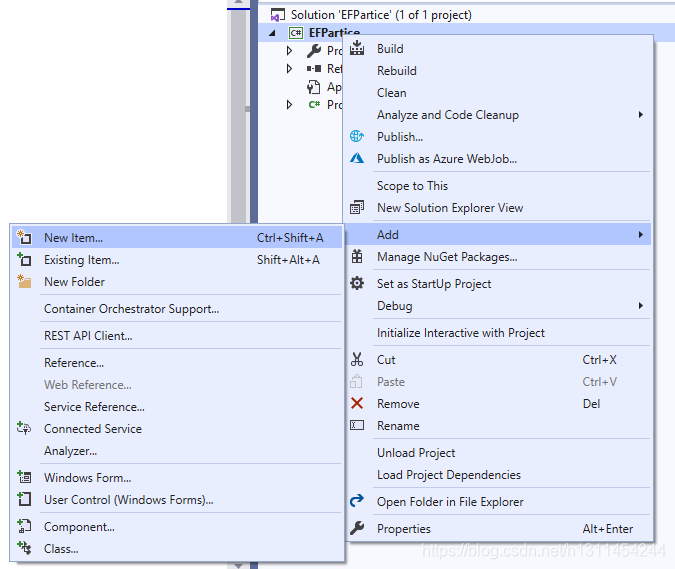Select Scope to This

click(x=499, y=186)
